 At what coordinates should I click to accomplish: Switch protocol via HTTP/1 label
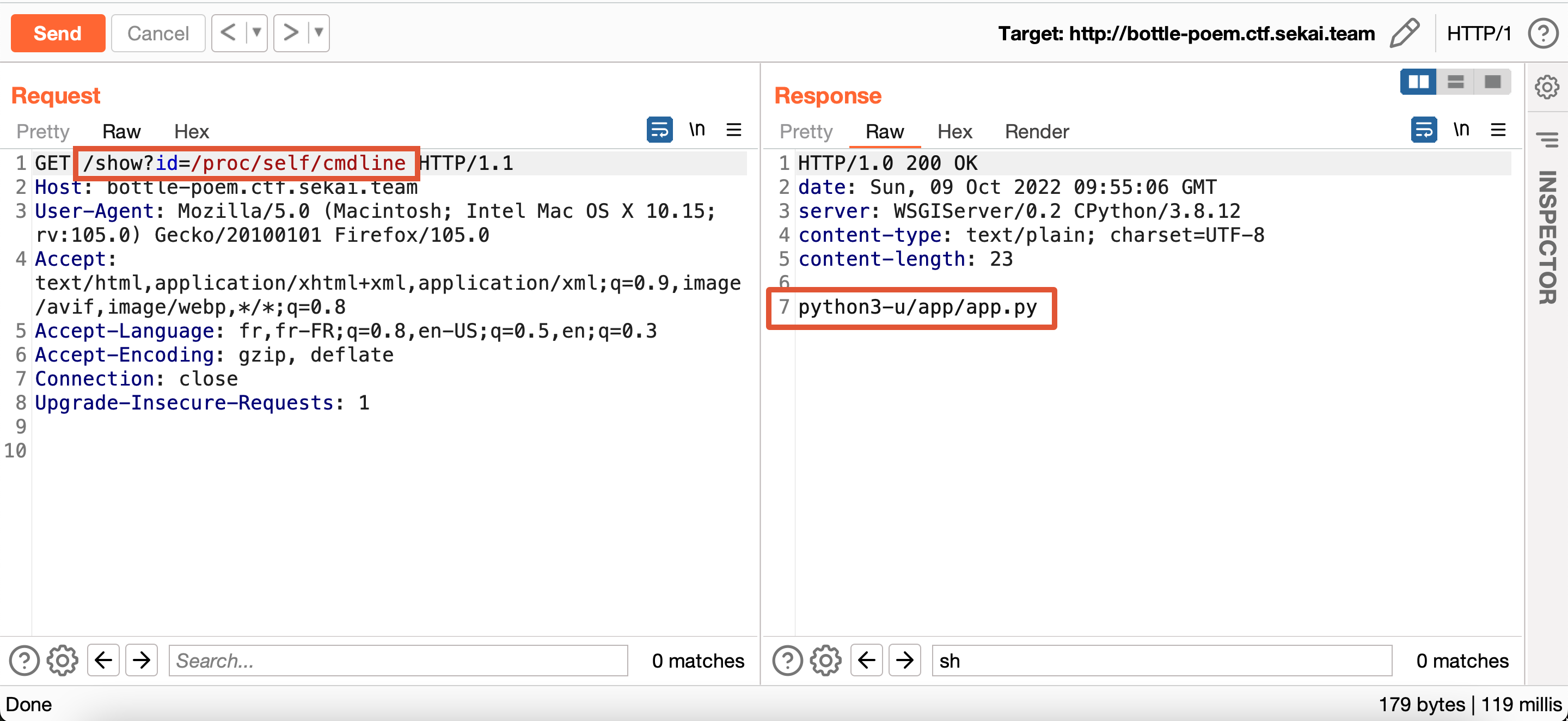coord(1479,34)
